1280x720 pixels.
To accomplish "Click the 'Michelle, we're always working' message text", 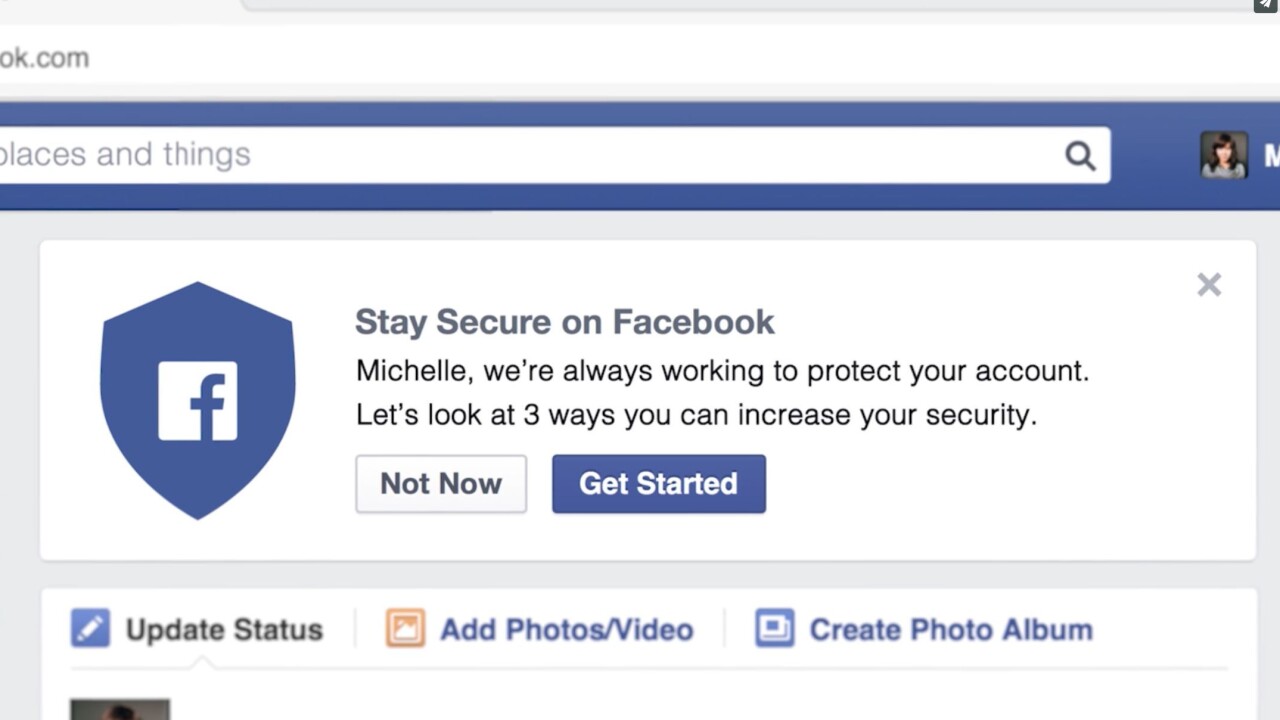I will [722, 371].
